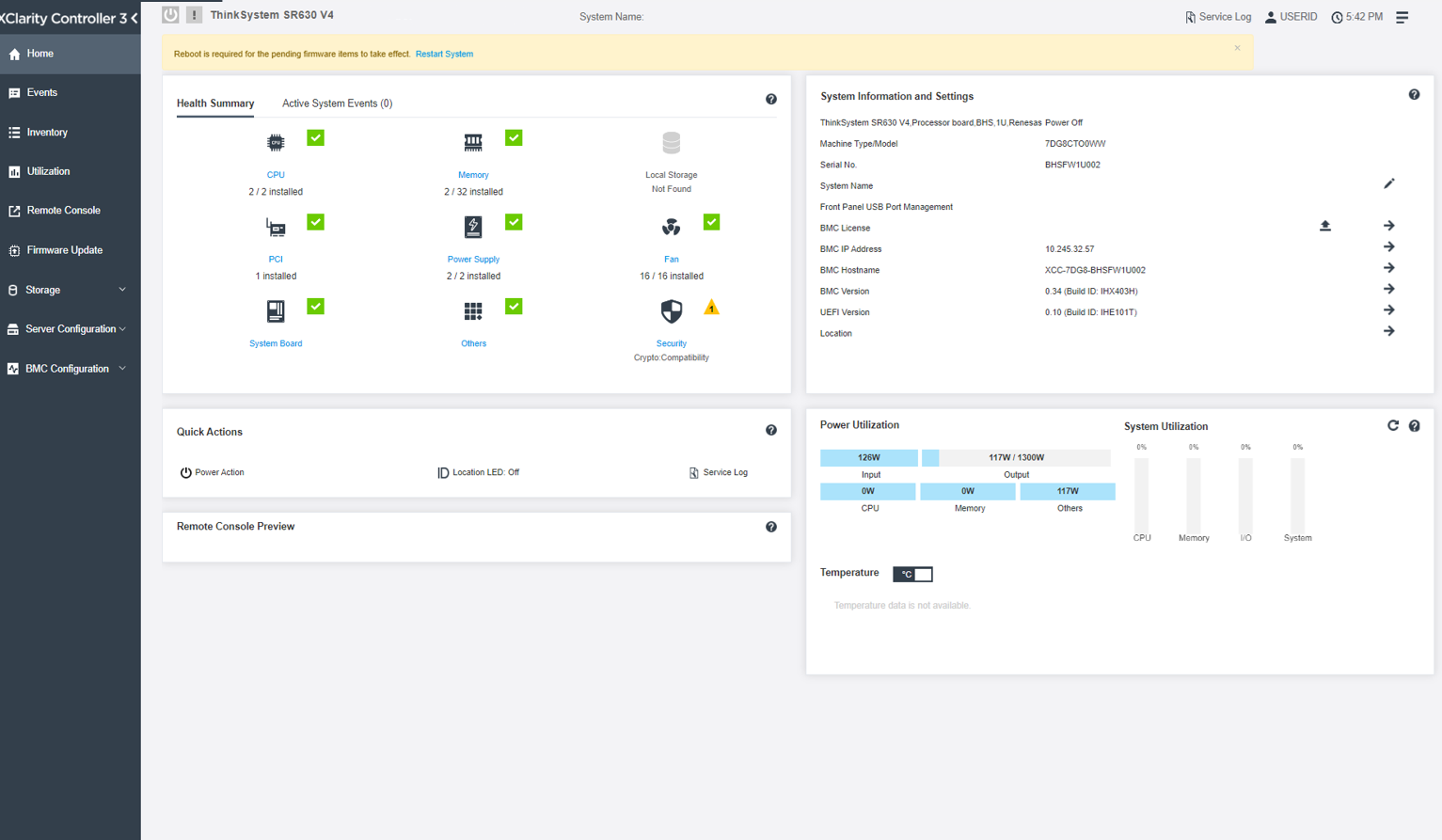
Task: Click the 117W / 1300W Output bar
Action: (1016, 457)
